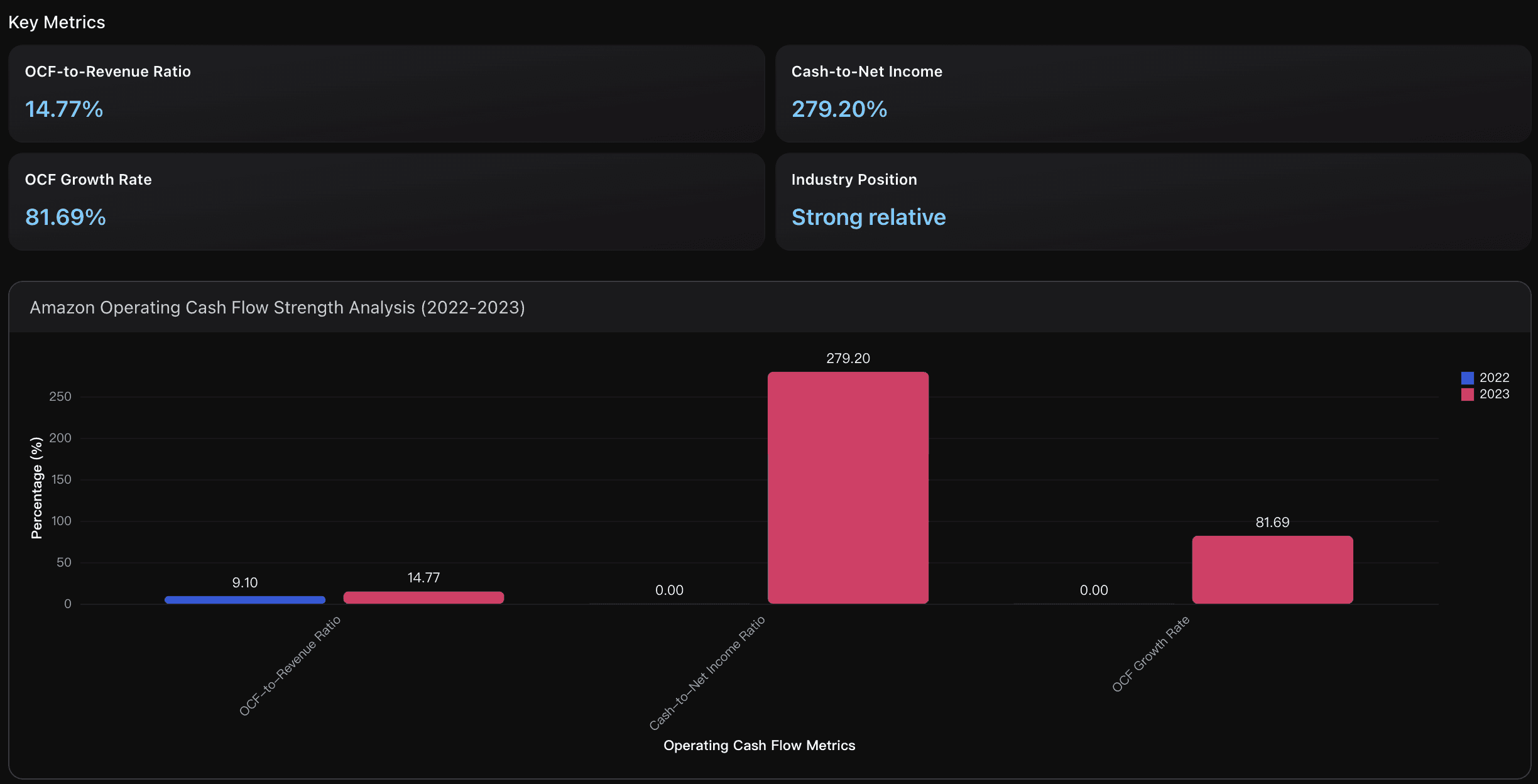Click the 14.77 bar data label

coord(423,577)
